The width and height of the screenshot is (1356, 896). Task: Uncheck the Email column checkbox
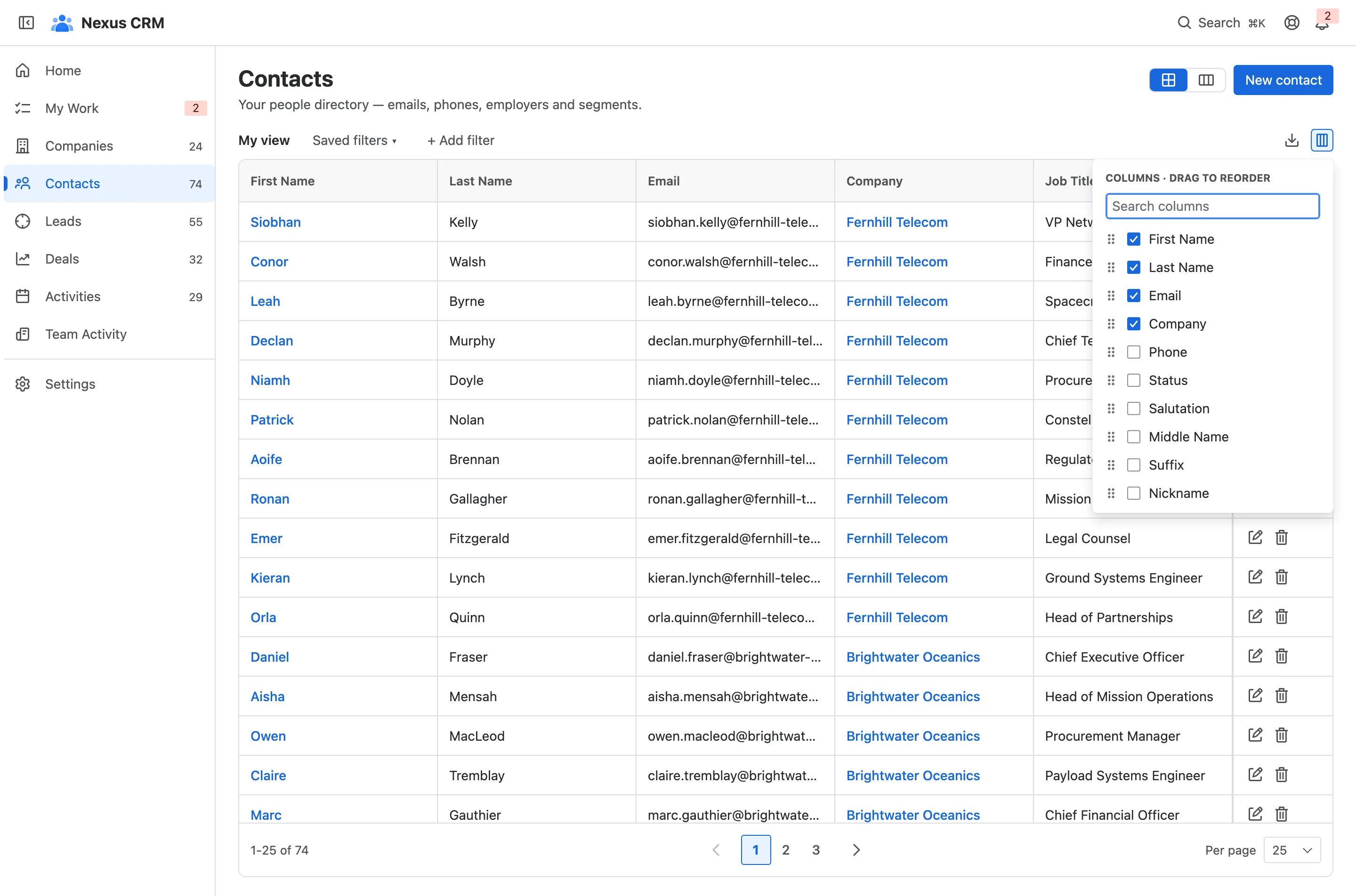pyautogui.click(x=1133, y=296)
